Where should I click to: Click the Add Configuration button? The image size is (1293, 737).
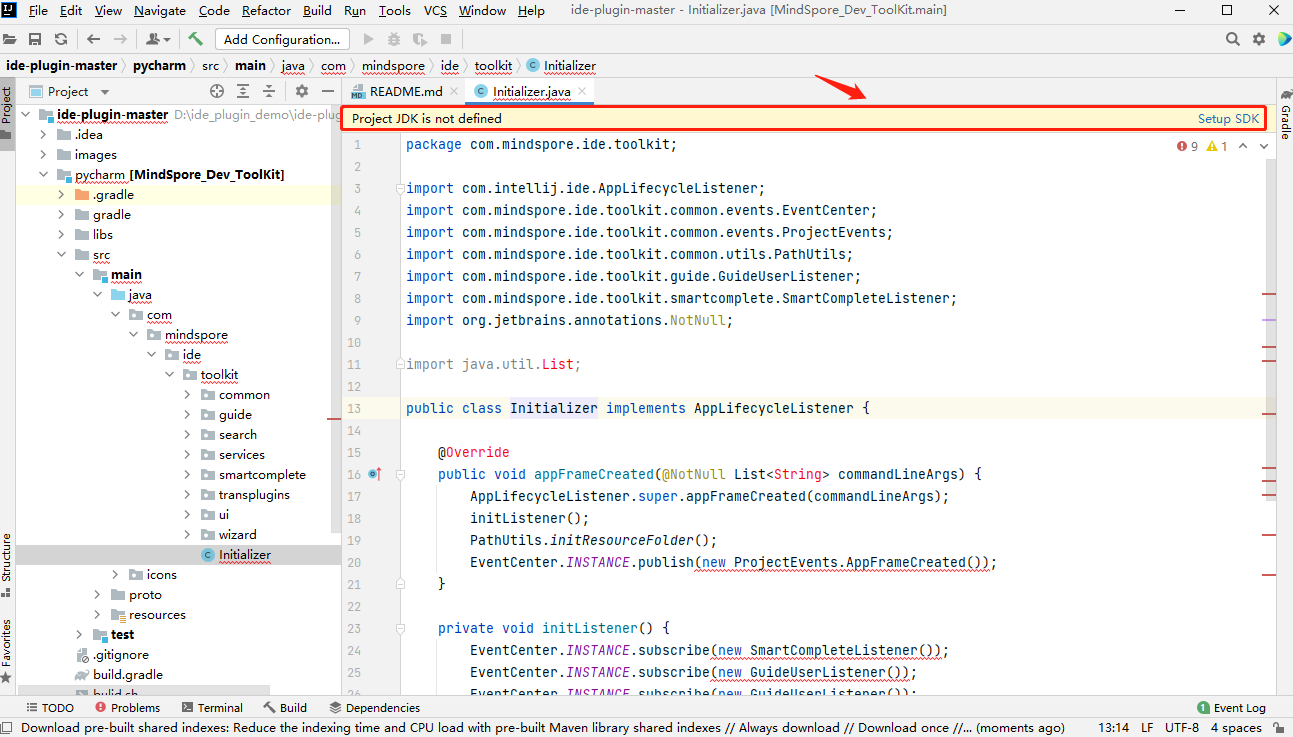(x=283, y=39)
